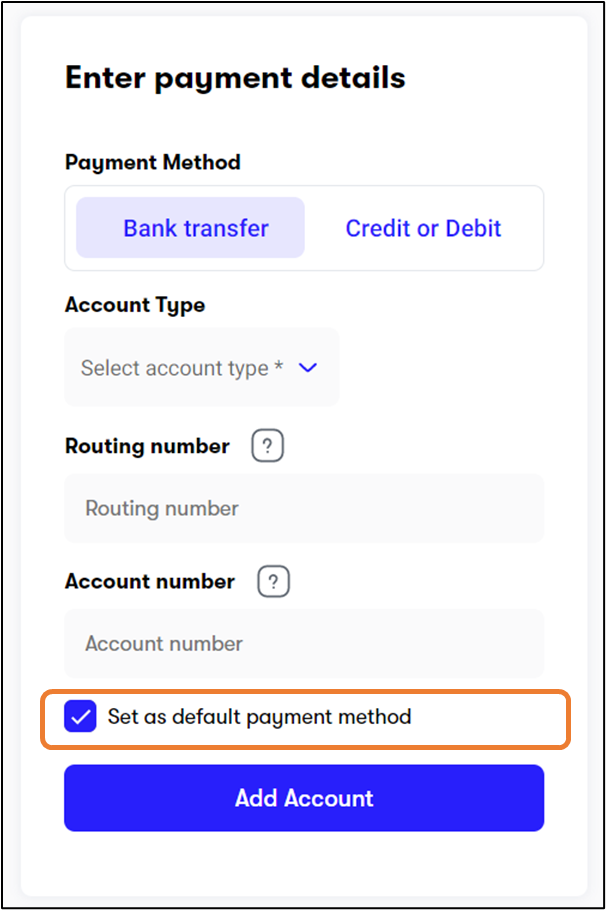This screenshot has height=910, width=606.
Task: Click the white checkmark in the checkbox
Action: [80, 716]
